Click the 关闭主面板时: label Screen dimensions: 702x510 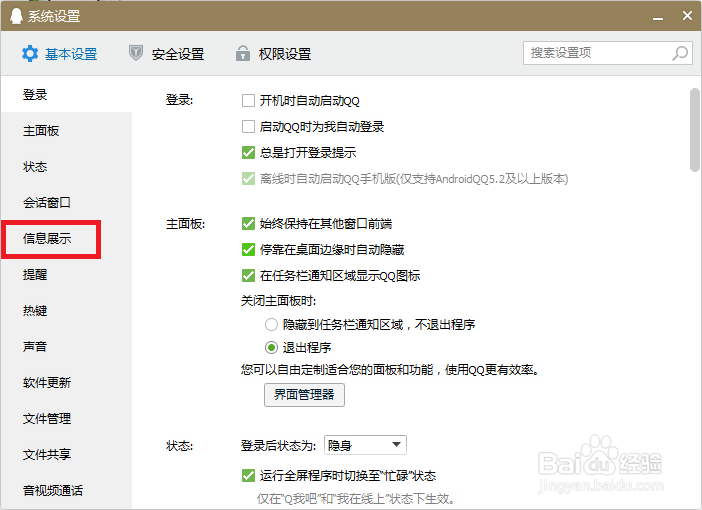[278, 300]
